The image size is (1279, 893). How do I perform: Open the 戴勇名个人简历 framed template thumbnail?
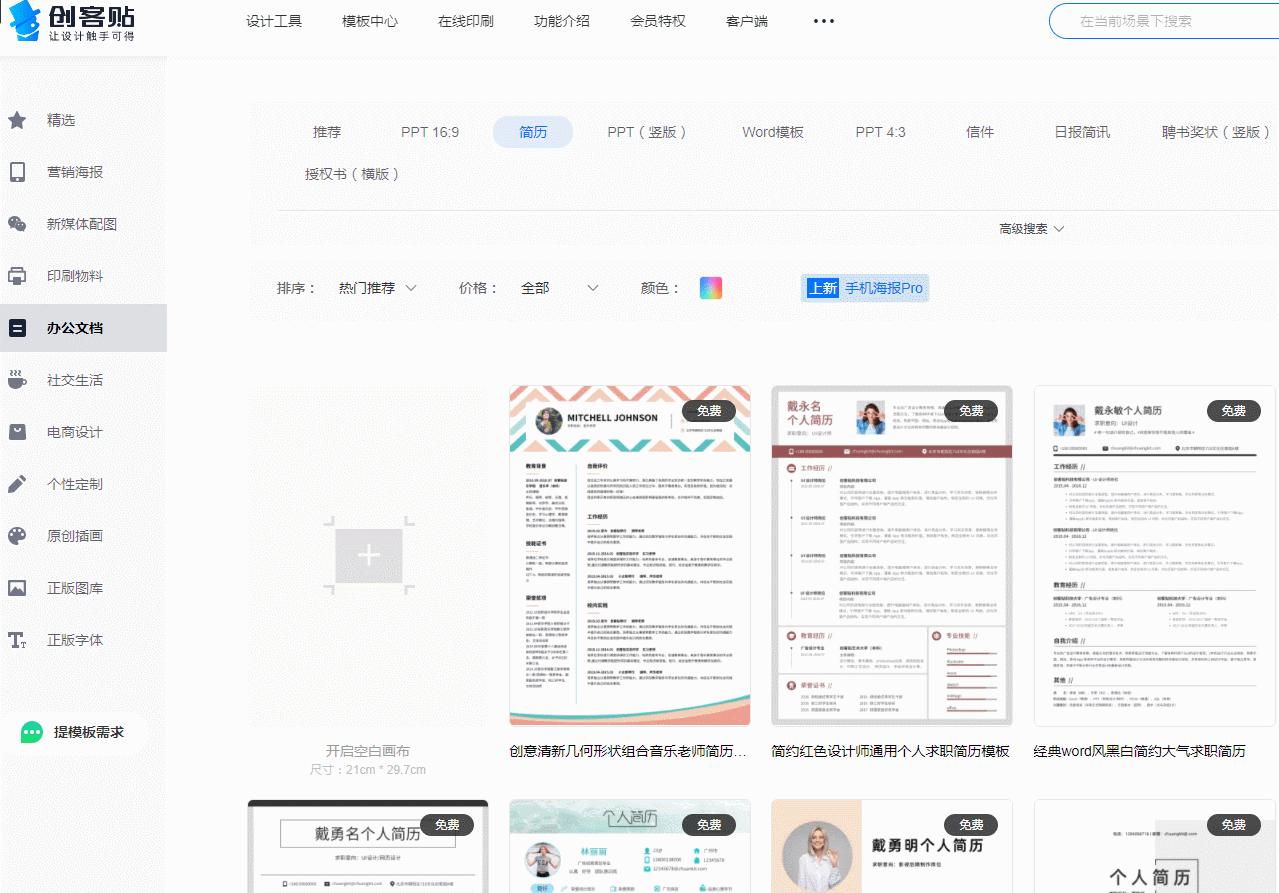368,846
